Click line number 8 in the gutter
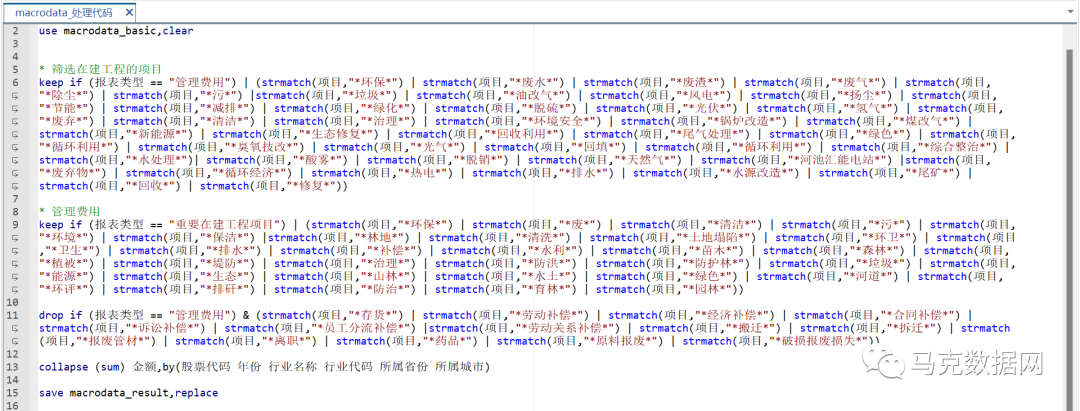This screenshot has width=1080, height=411. [x=15, y=211]
